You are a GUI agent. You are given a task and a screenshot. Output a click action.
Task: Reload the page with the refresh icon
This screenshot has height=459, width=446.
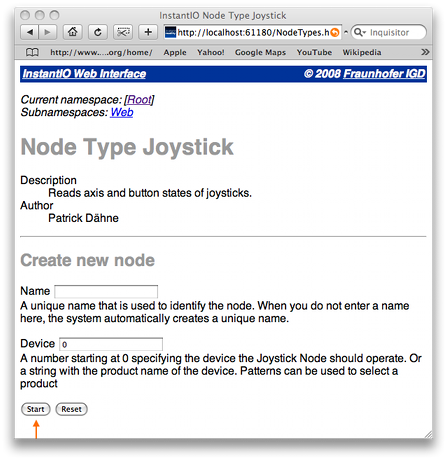coord(98,32)
